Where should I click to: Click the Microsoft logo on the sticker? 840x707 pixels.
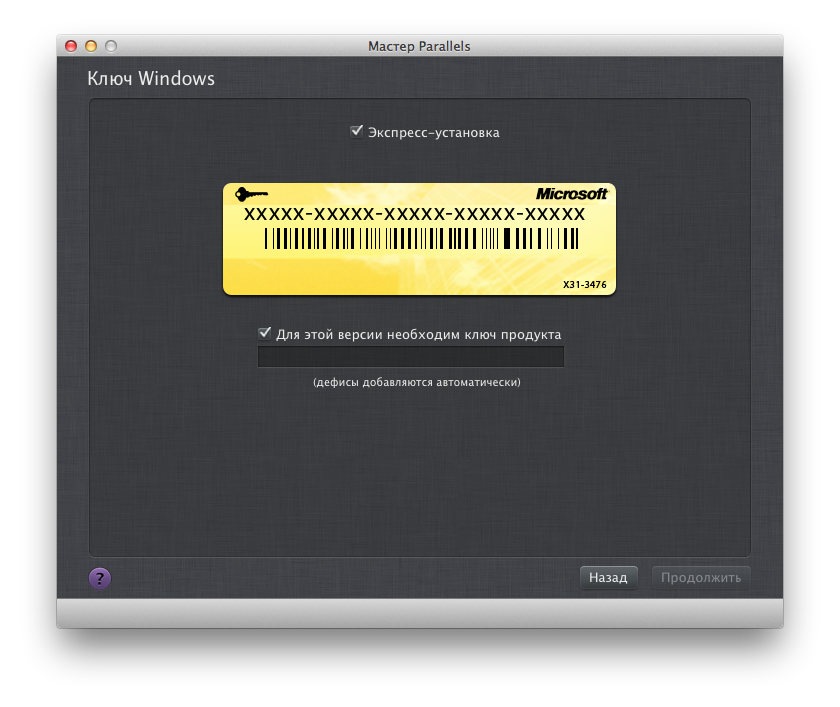pyautogui.click(x=572, y=193)
